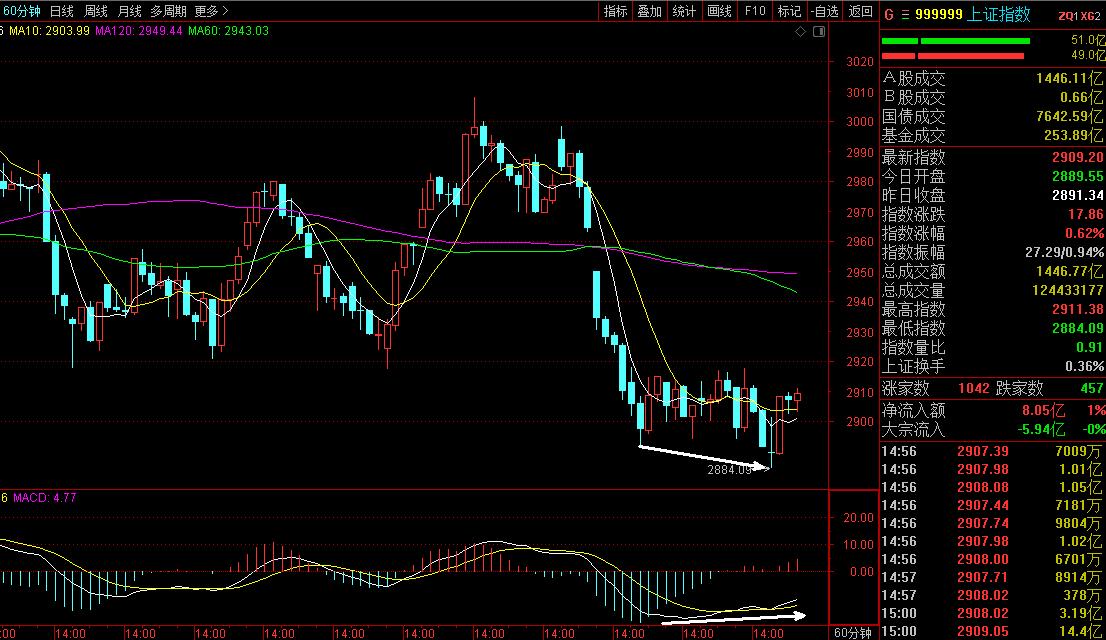The image size is (1106, 640).
Task: Open F10 company information
Action: (x=755, y=11)
